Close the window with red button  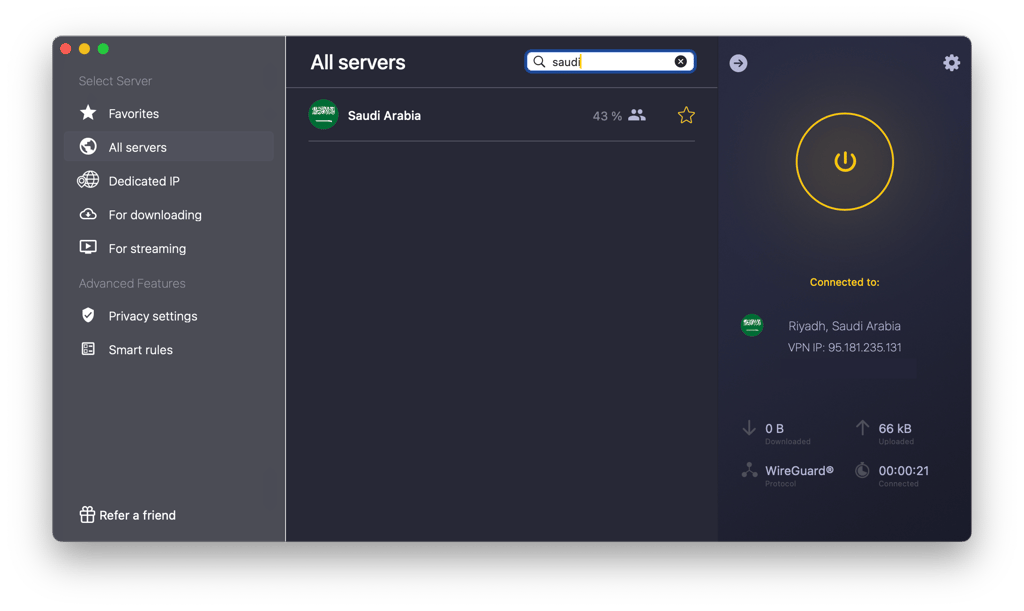click(66, 48)
